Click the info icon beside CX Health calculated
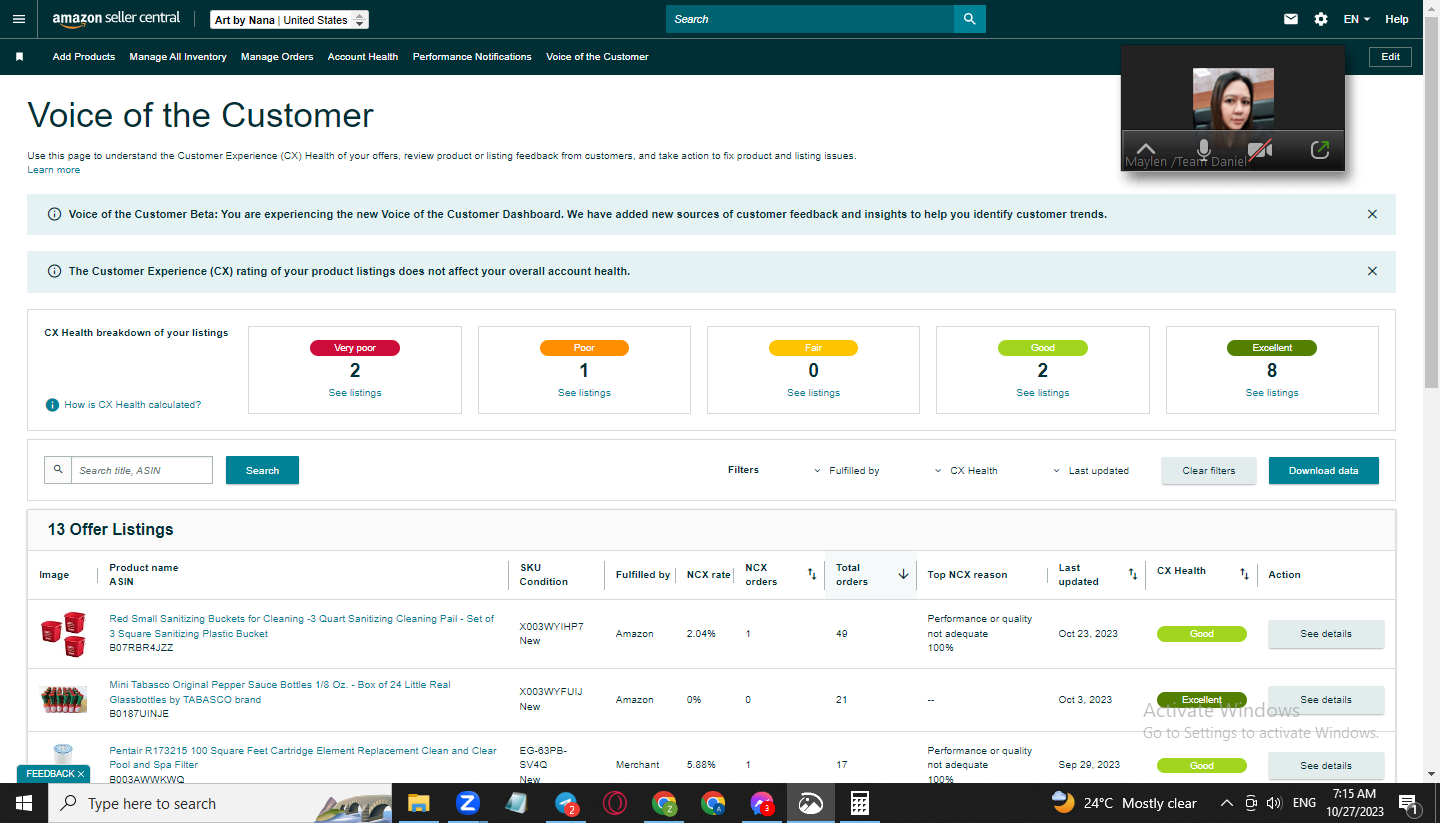The width and height of the screenshot is (1440, 823). (52, 405)
